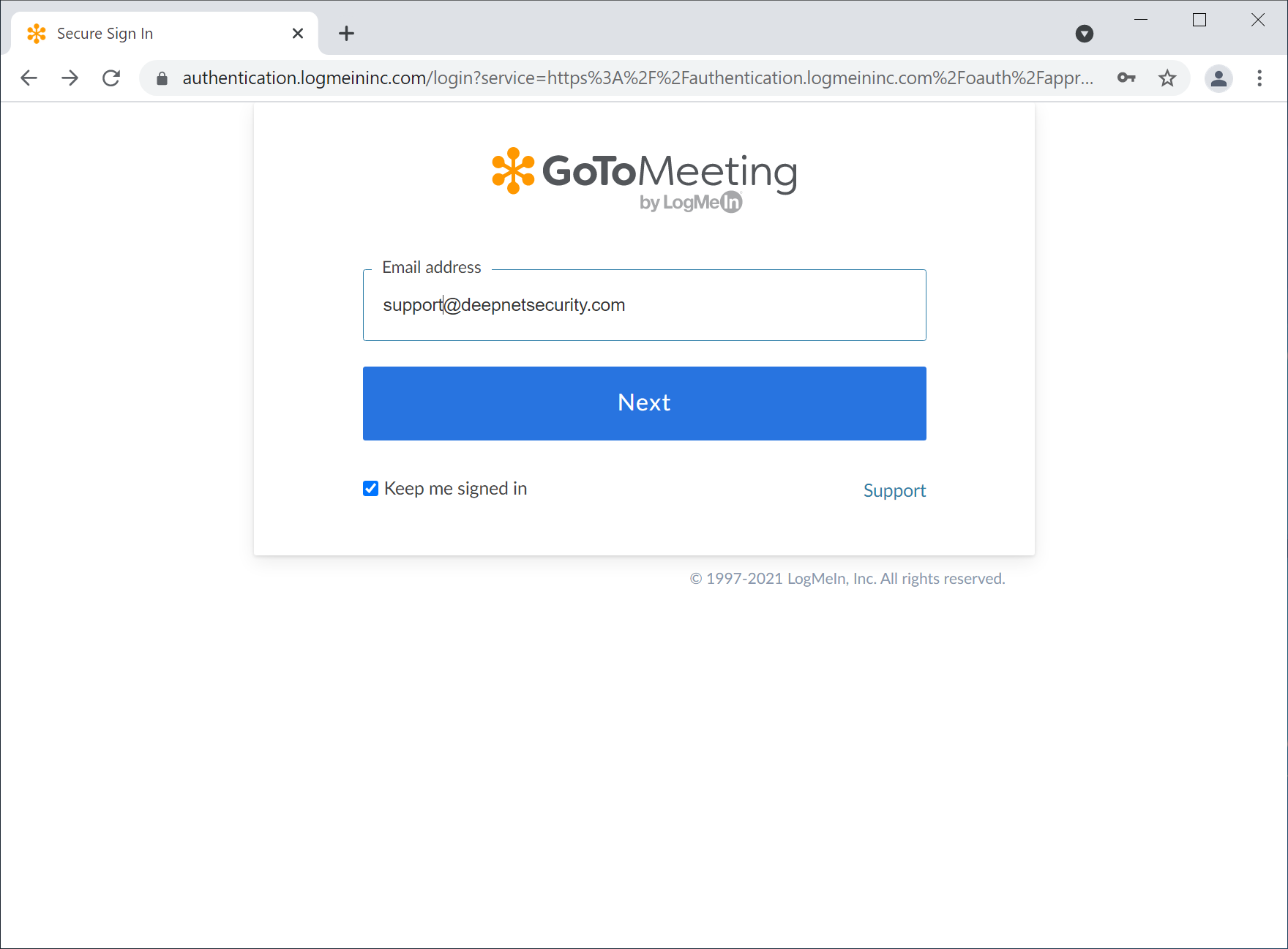This screenshot has height=949, width=1288.
Task: Open the saved passwords key icon
Action: pos(1126,78)
